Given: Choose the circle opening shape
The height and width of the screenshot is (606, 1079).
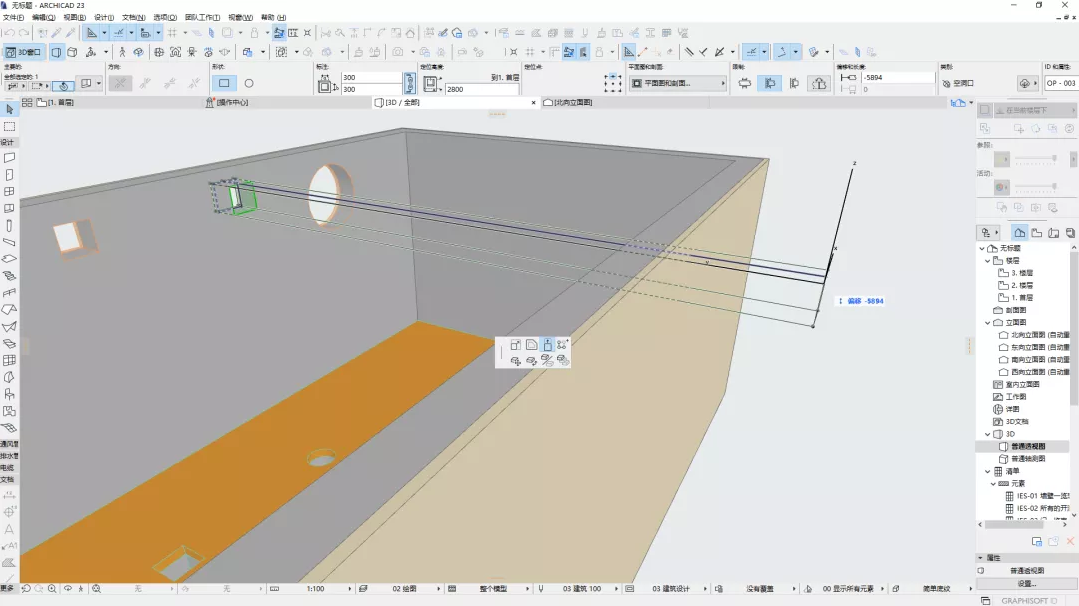Looking at the screenshot, I should pyautogui.click(x=249, y=84).
